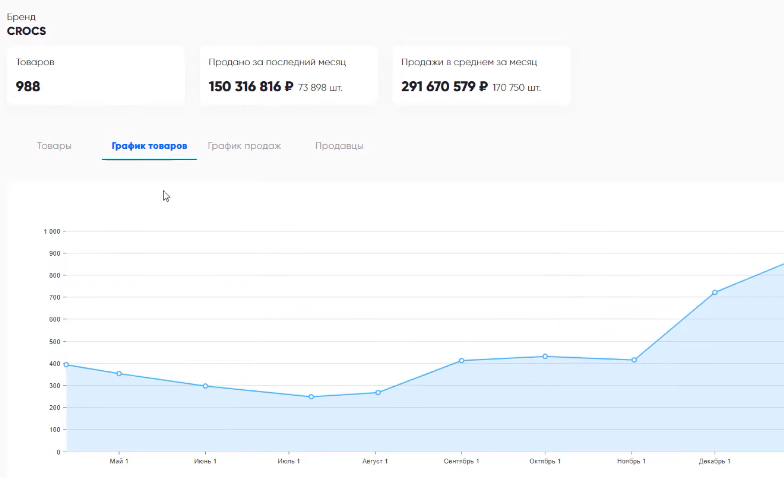Click the Август 1 axis label
The image size is (784, 477).
click(375, 461)
